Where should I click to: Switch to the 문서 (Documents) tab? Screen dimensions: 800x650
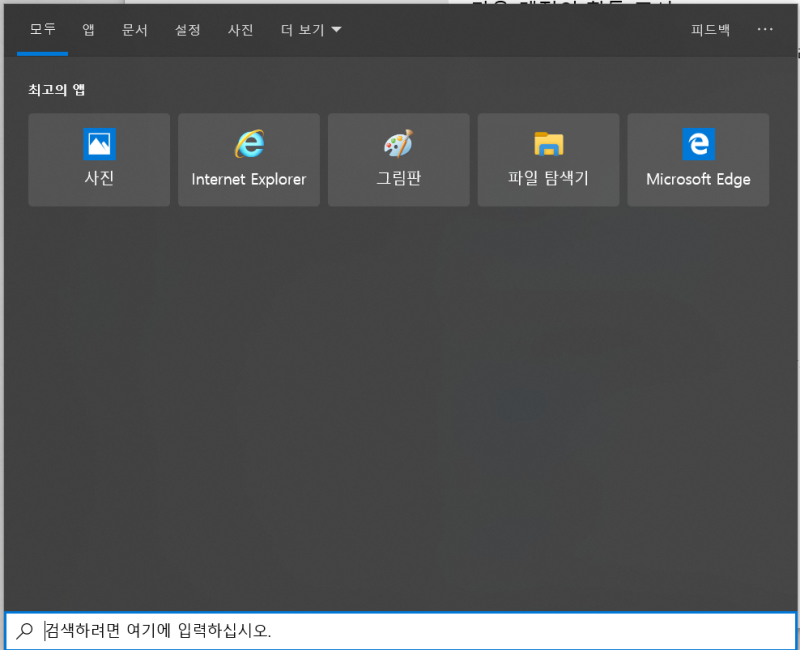pos(135,30)
